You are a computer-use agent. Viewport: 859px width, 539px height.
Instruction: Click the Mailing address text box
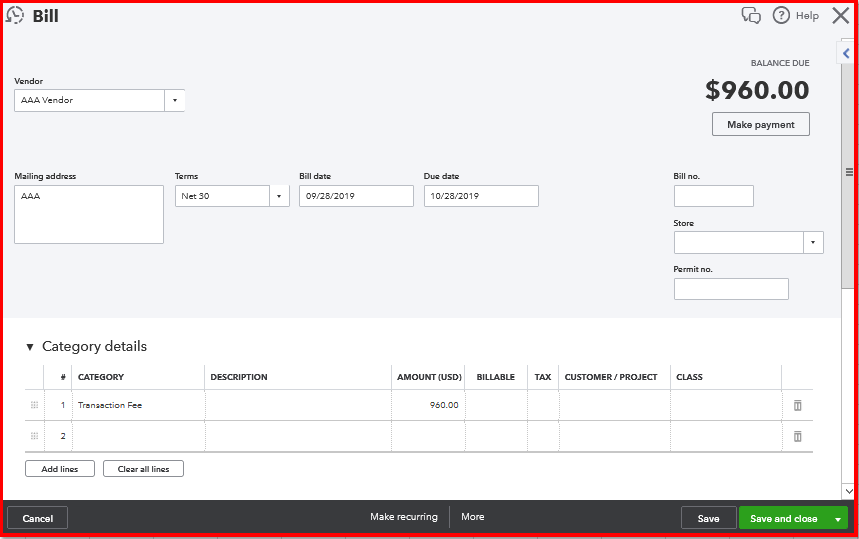tap(89, 214)
